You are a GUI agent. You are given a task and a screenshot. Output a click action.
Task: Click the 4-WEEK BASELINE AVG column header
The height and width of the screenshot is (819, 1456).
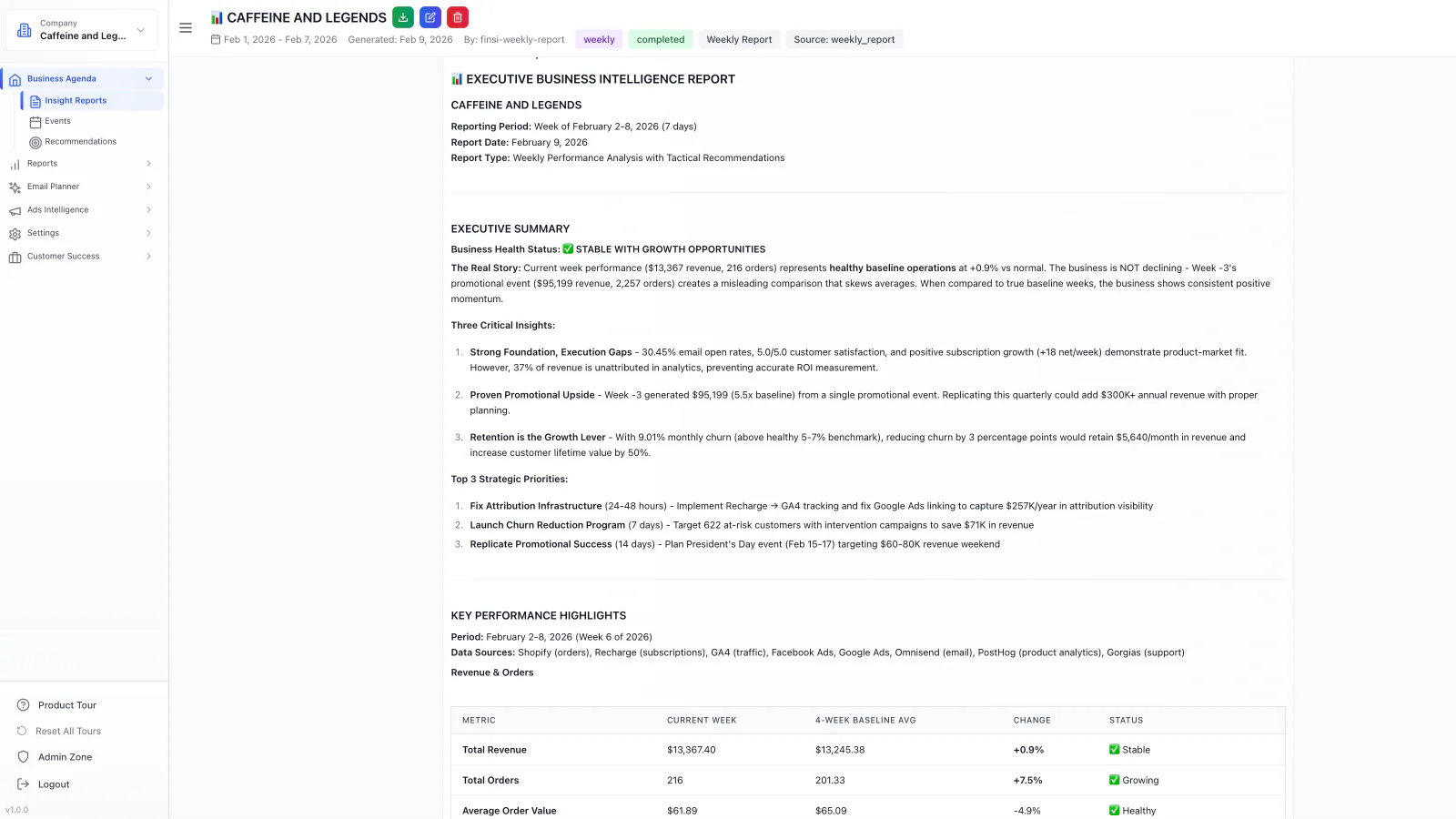[865, 721]
